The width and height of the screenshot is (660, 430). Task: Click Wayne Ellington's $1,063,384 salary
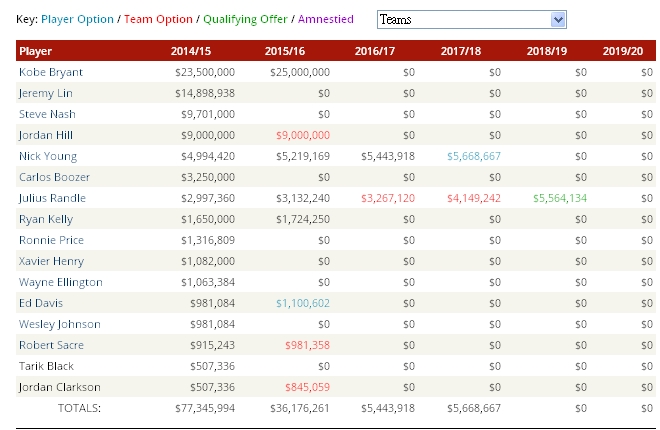point(208,282)
